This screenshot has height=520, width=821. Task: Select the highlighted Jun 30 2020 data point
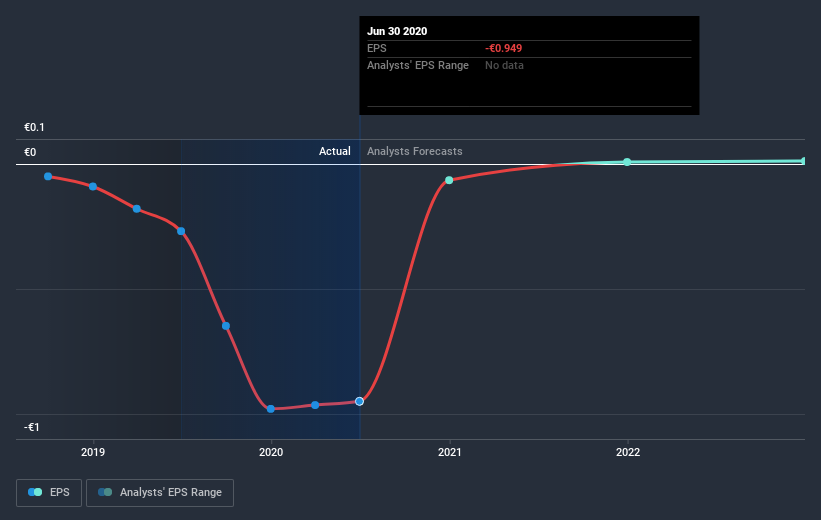[359, 401]
